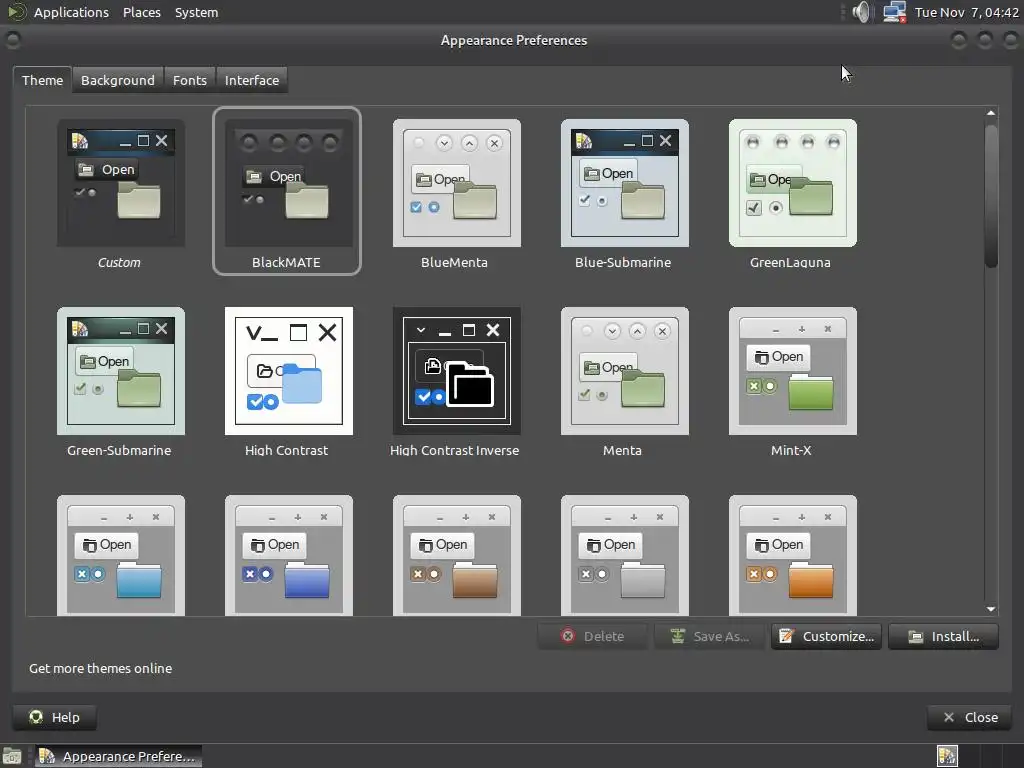Apply the GreenLaguna theme

coord(792,184)
